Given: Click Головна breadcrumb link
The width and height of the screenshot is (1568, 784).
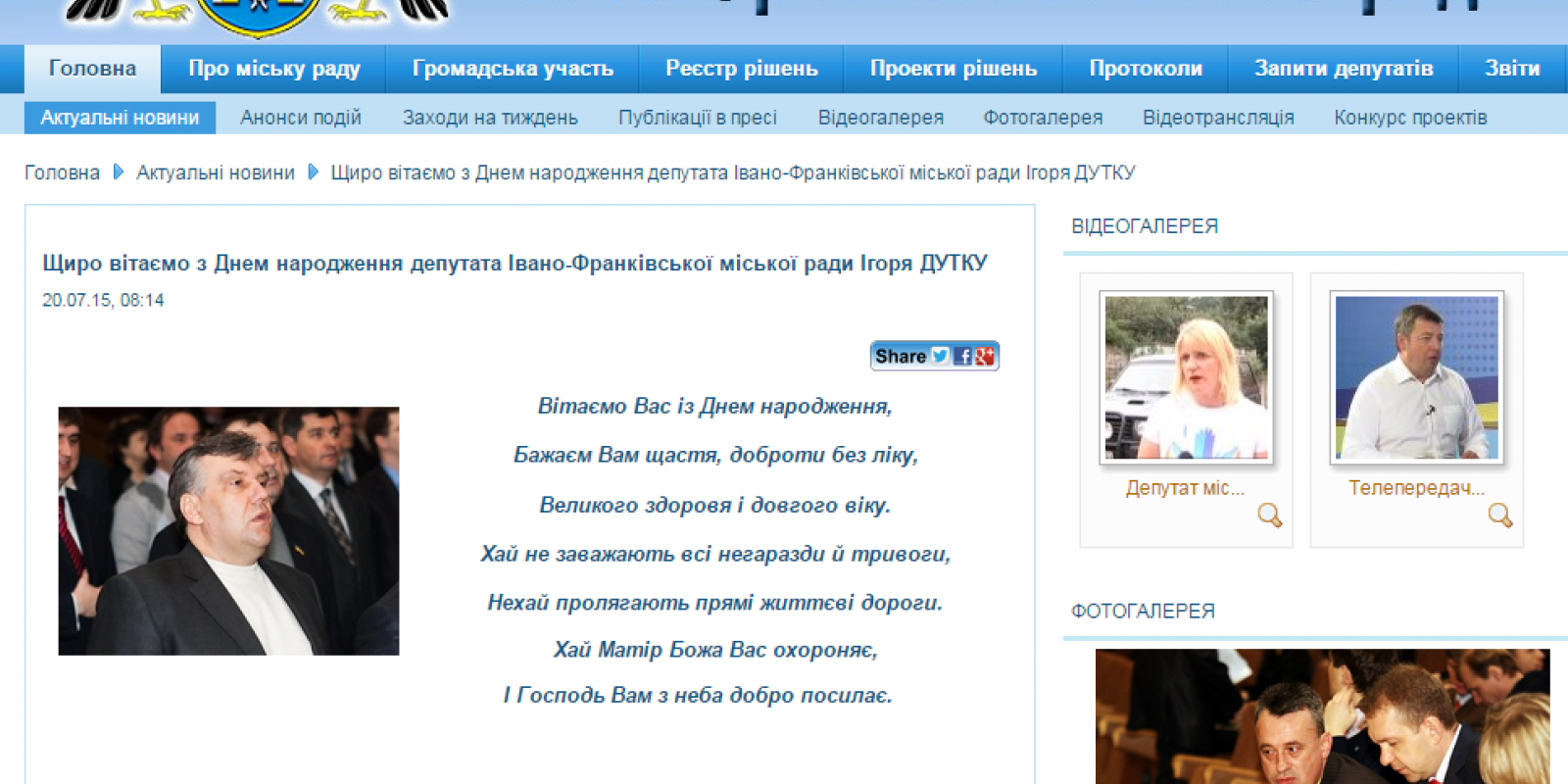Looking at the screenshot, I should 62,172.
